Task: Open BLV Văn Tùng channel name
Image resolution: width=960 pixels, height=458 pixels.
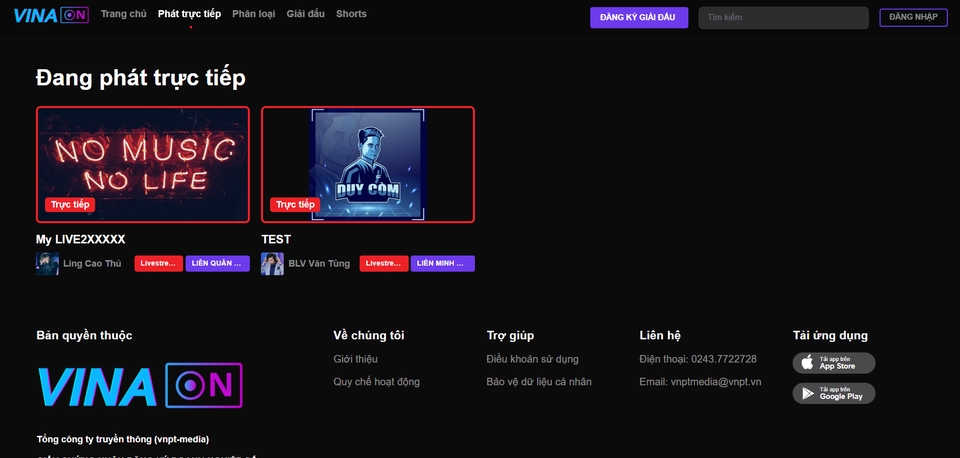Action: [x=319, y=264]
